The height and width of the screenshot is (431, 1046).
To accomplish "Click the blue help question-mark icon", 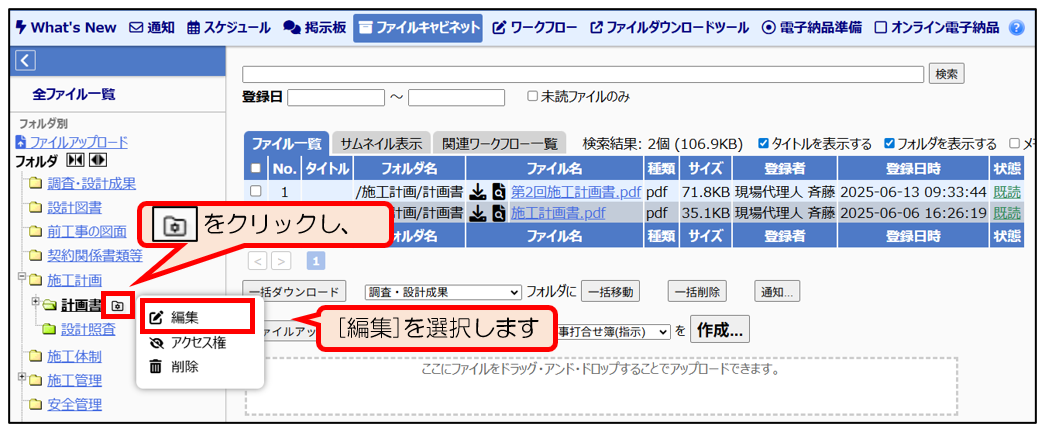I will [x=1016, y=28].
